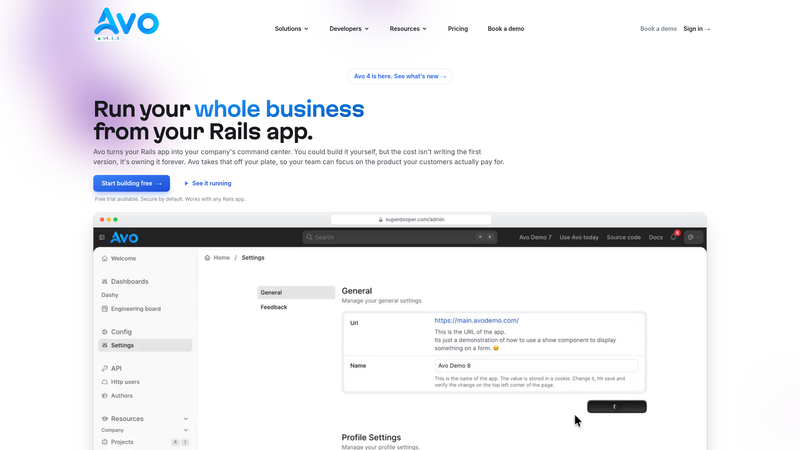Click the Http users cloud icon
This screenshot has width=800, height=450.
tap(105, 382)
